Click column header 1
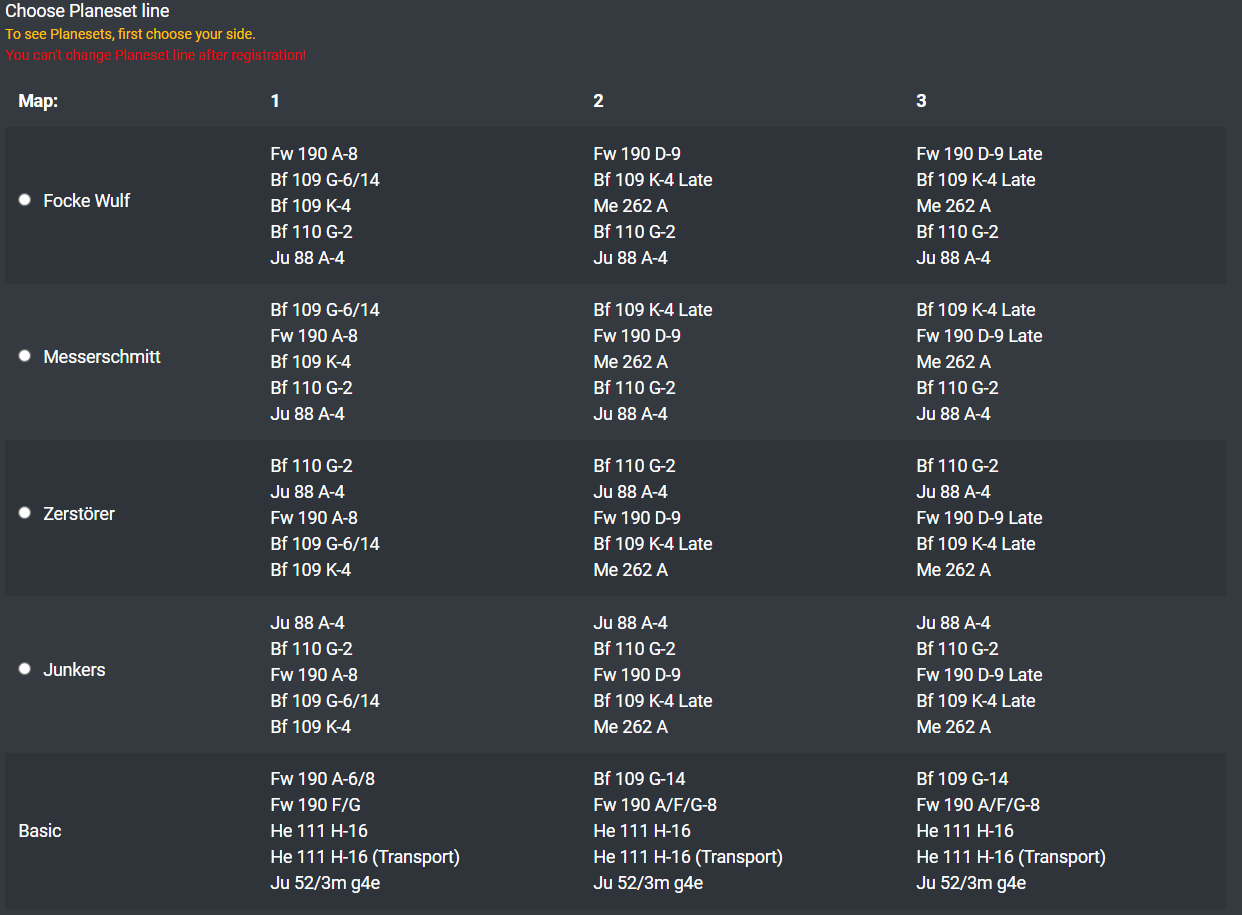Screen dimensions: 1242x915 (x=275, y=101)
